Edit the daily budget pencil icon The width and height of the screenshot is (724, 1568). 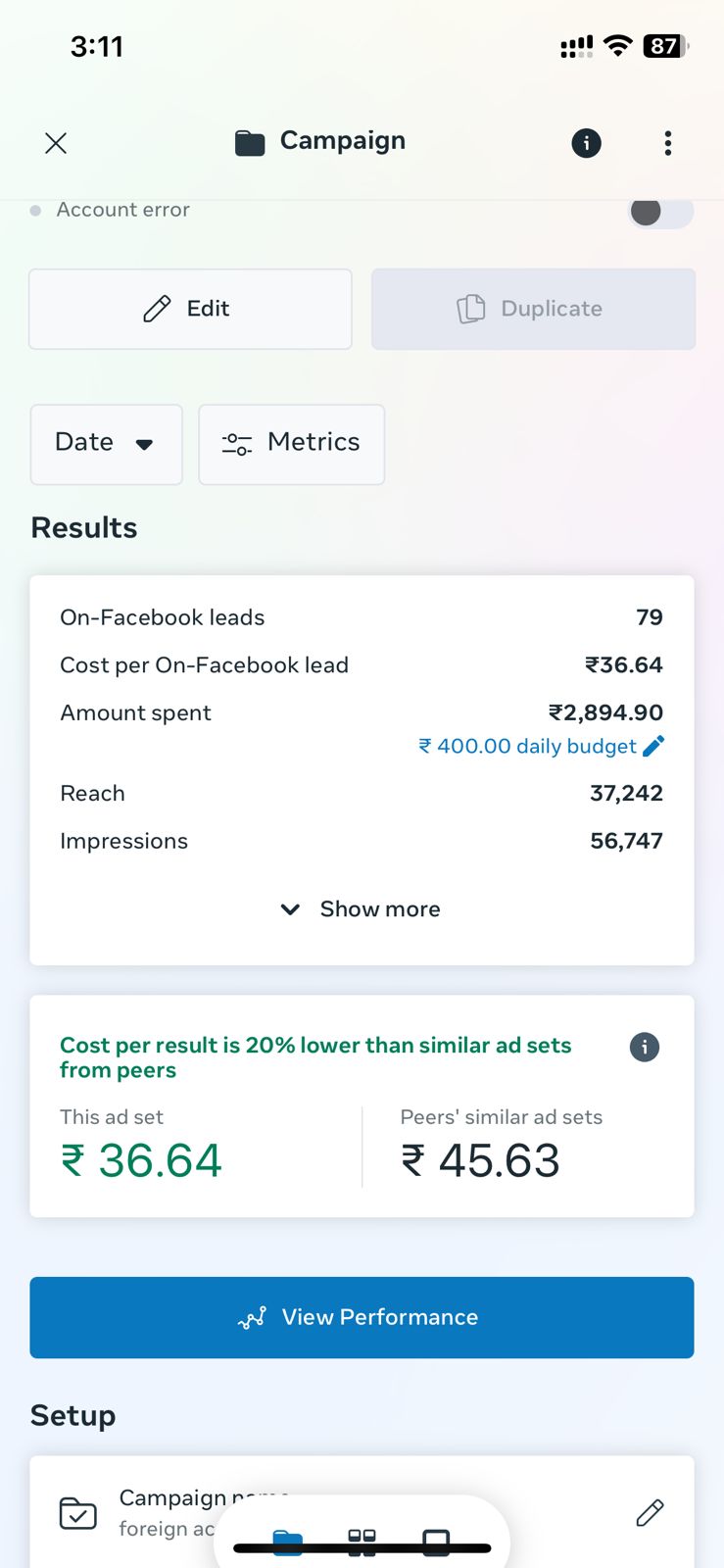pyautogui.click(x=653, y=746)
